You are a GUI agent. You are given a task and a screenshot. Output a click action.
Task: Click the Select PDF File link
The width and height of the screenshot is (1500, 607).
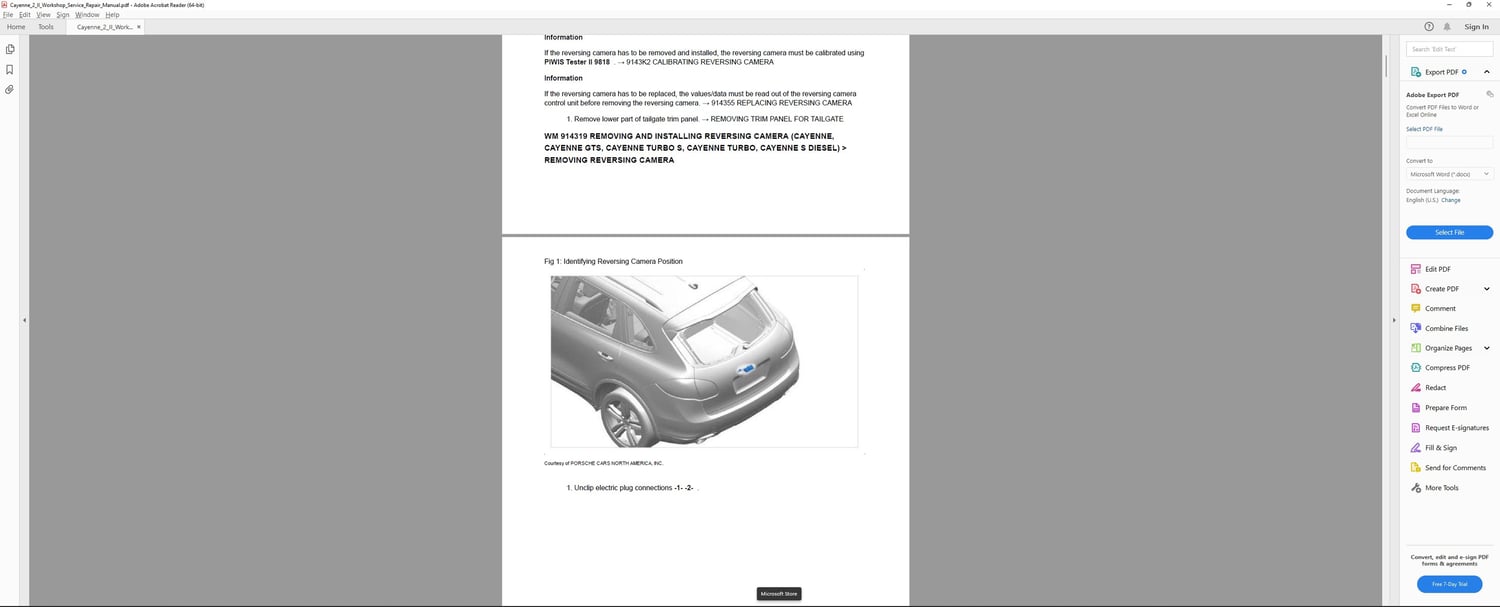[1424, 129]
